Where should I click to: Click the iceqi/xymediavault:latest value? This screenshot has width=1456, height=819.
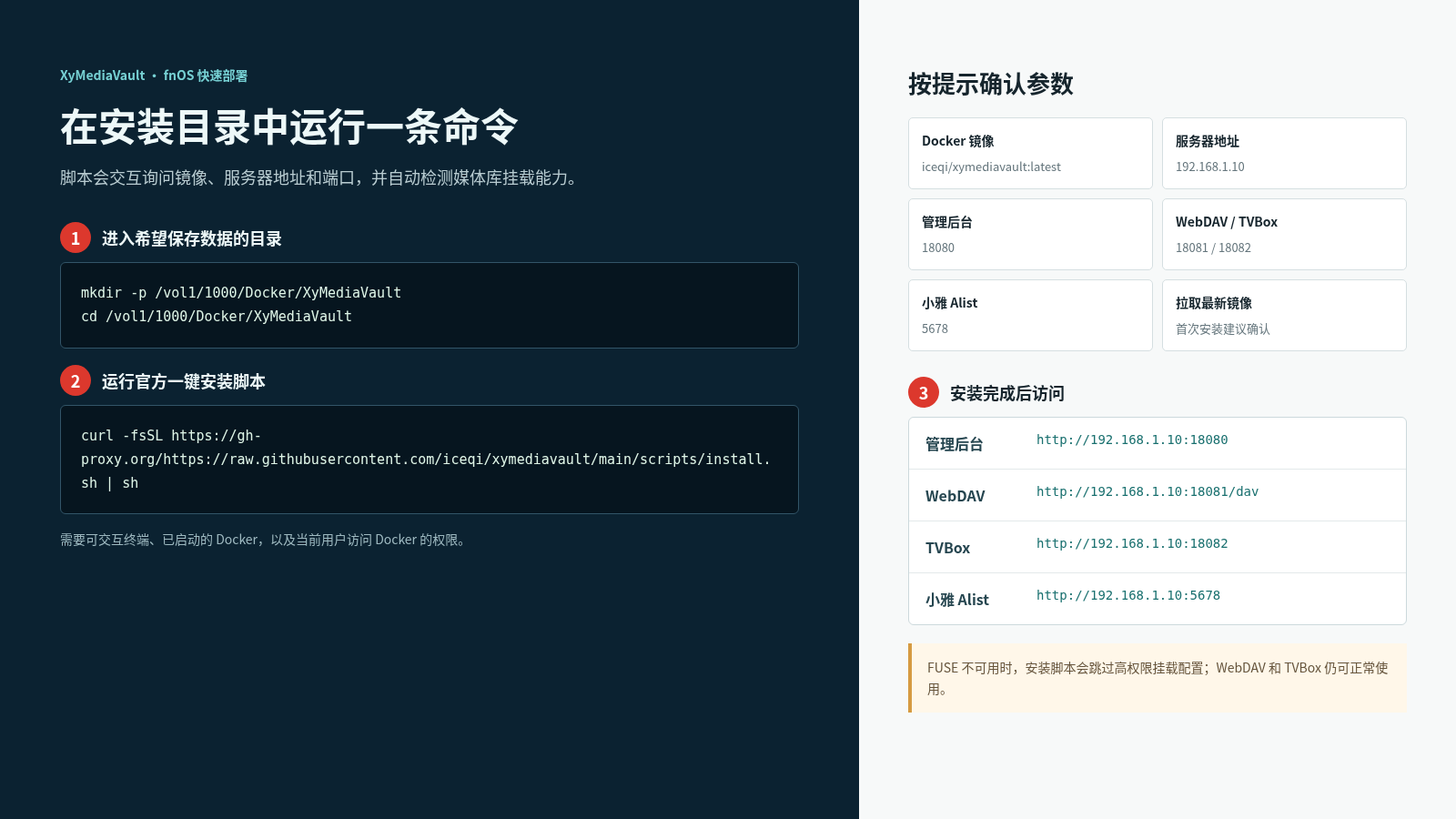[991, 167]
